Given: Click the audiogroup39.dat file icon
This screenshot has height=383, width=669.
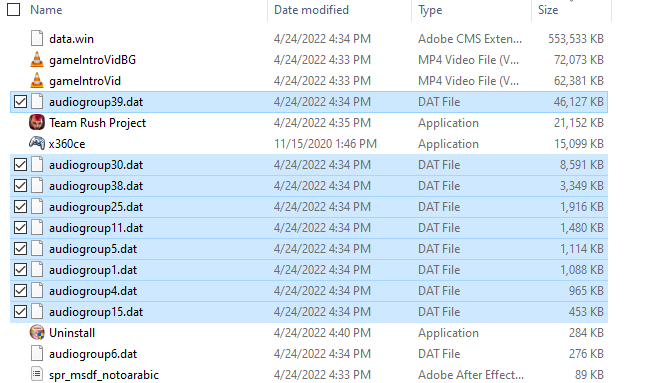Looking at the screenshot, I should coord(37,102).
